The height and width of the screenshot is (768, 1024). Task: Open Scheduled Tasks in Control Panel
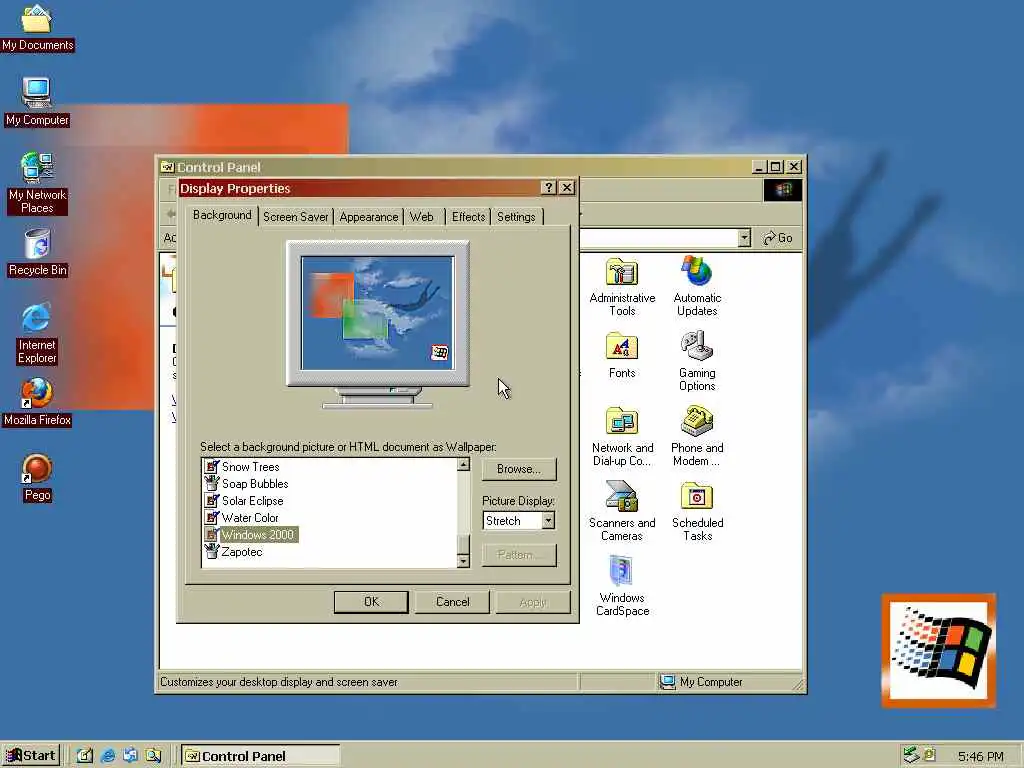tap(697, 511)
